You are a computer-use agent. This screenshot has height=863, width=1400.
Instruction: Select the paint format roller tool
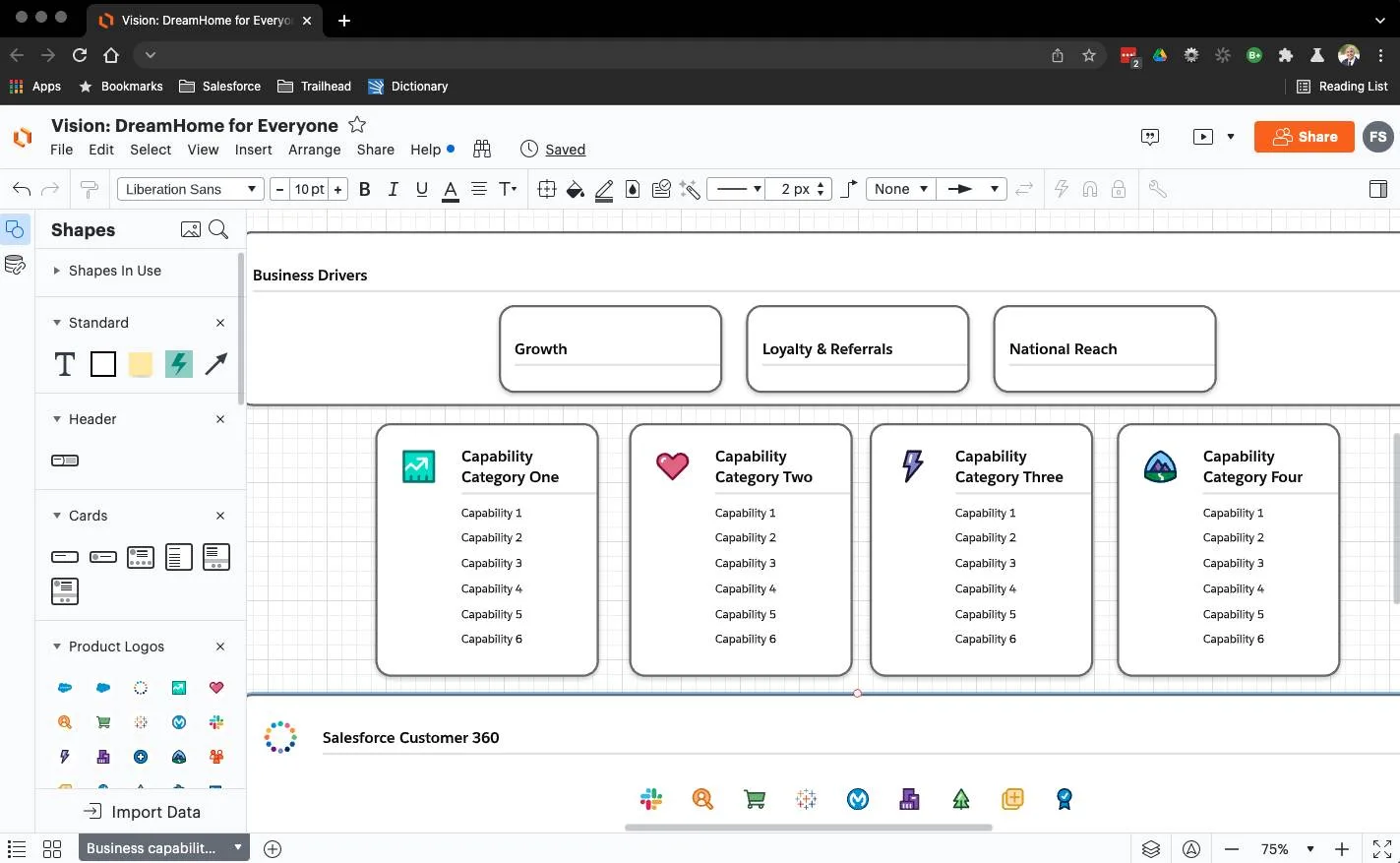point(89,189)
